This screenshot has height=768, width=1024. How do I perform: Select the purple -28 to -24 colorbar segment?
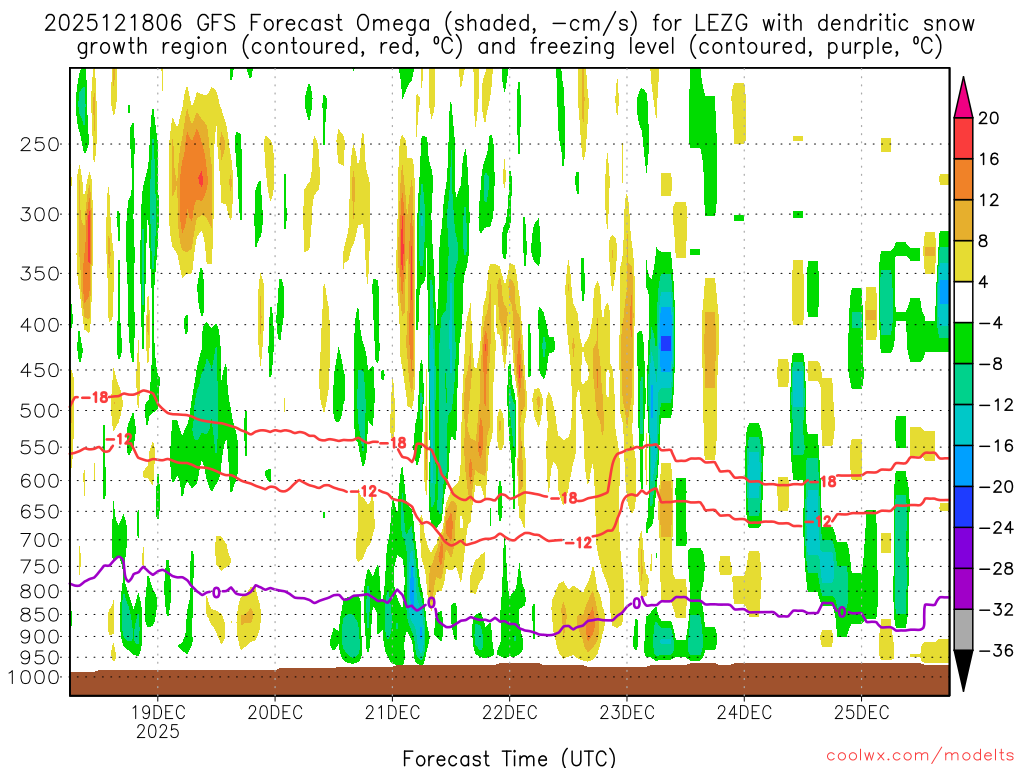click(x=963, y=548)
